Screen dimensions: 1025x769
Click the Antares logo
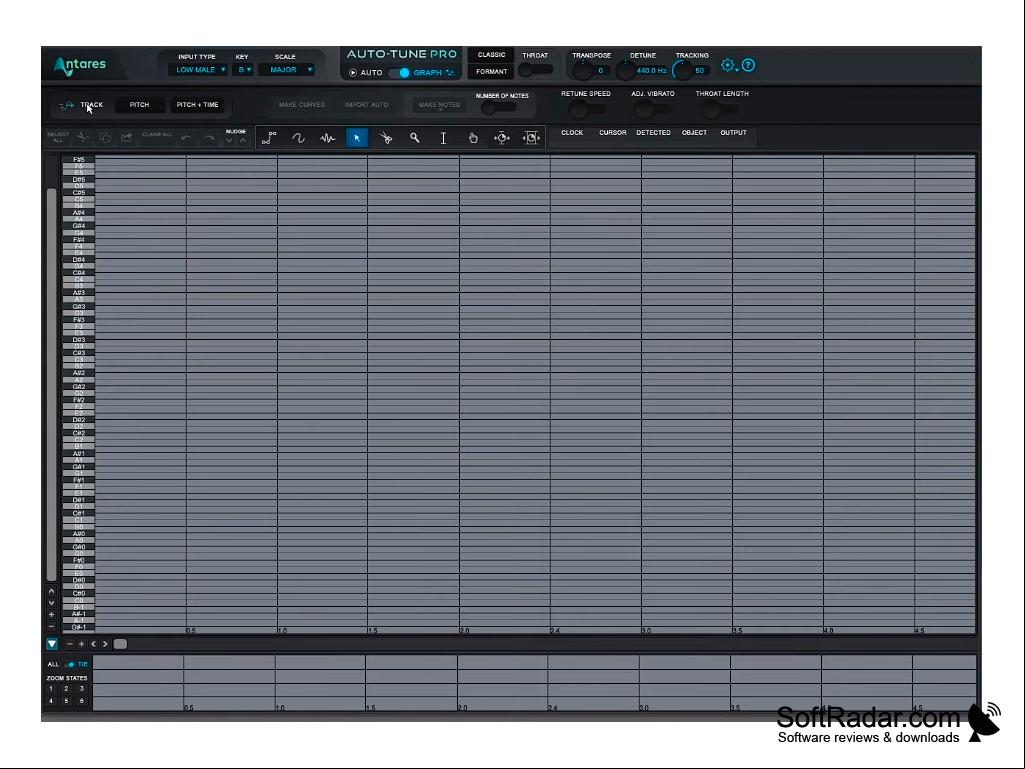[x=80, y=65]
